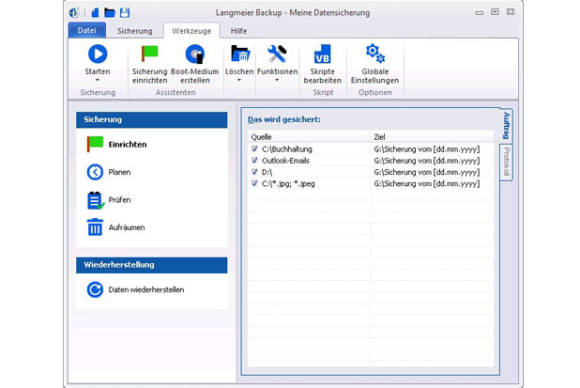Open the Hilfe ribbon tab

click(239, 31)
